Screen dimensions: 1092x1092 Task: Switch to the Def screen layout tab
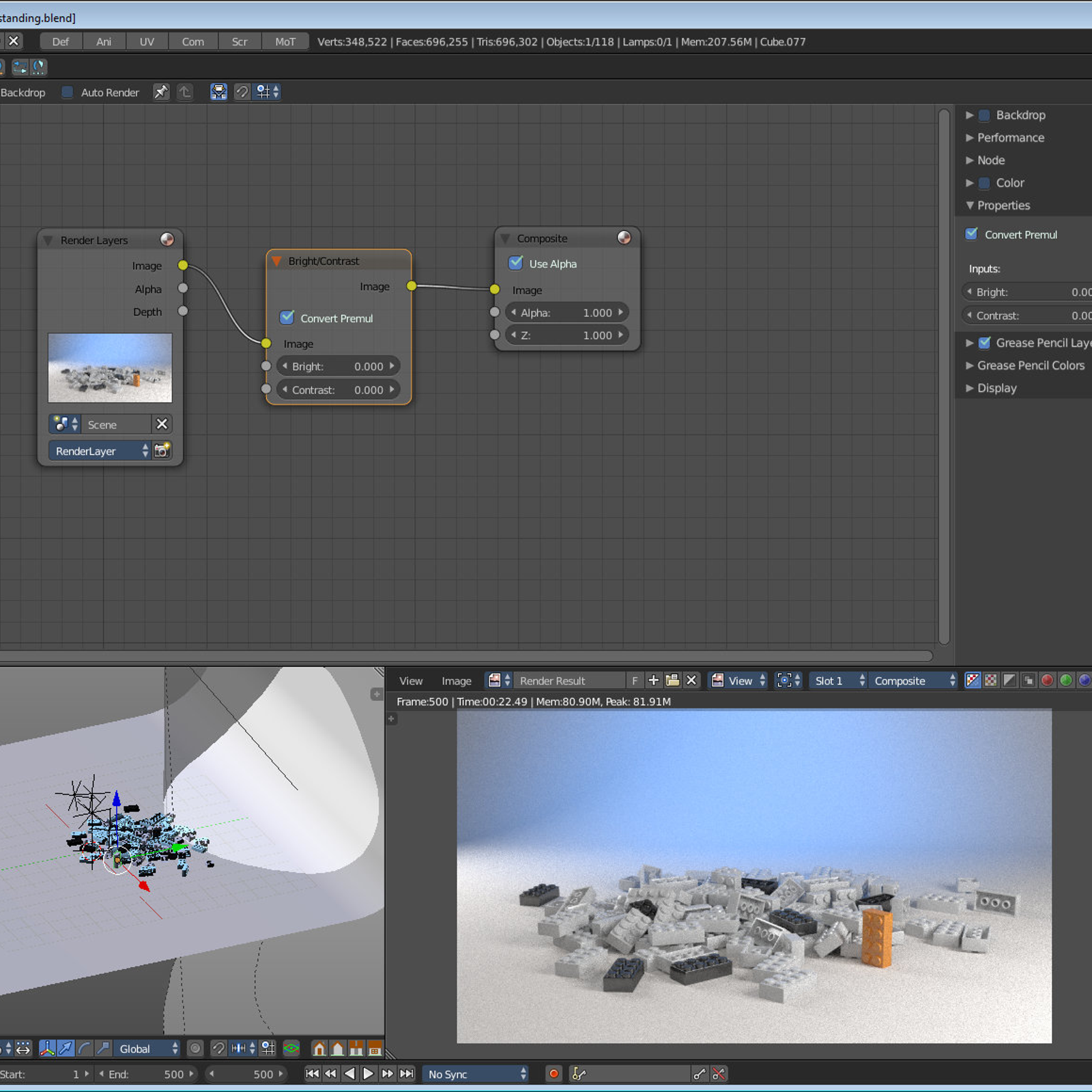point(61,41)
